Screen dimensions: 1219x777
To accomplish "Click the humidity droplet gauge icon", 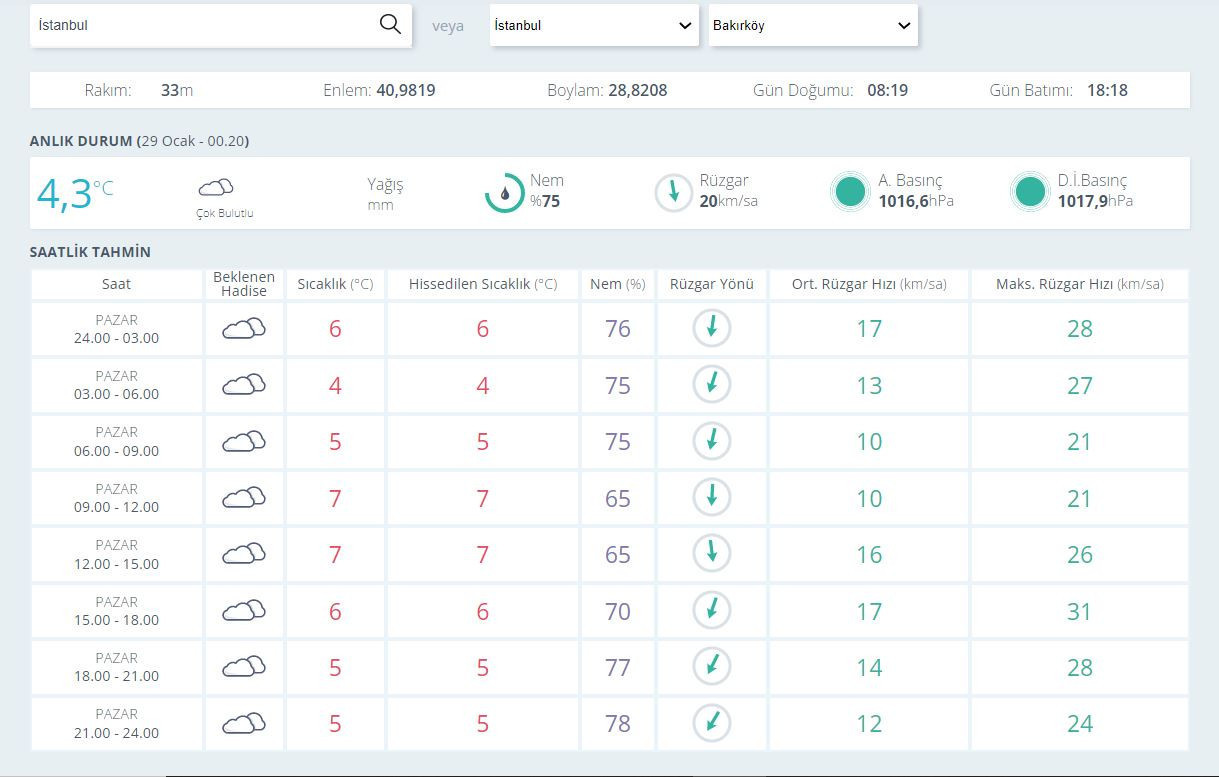I will (505, 193).
